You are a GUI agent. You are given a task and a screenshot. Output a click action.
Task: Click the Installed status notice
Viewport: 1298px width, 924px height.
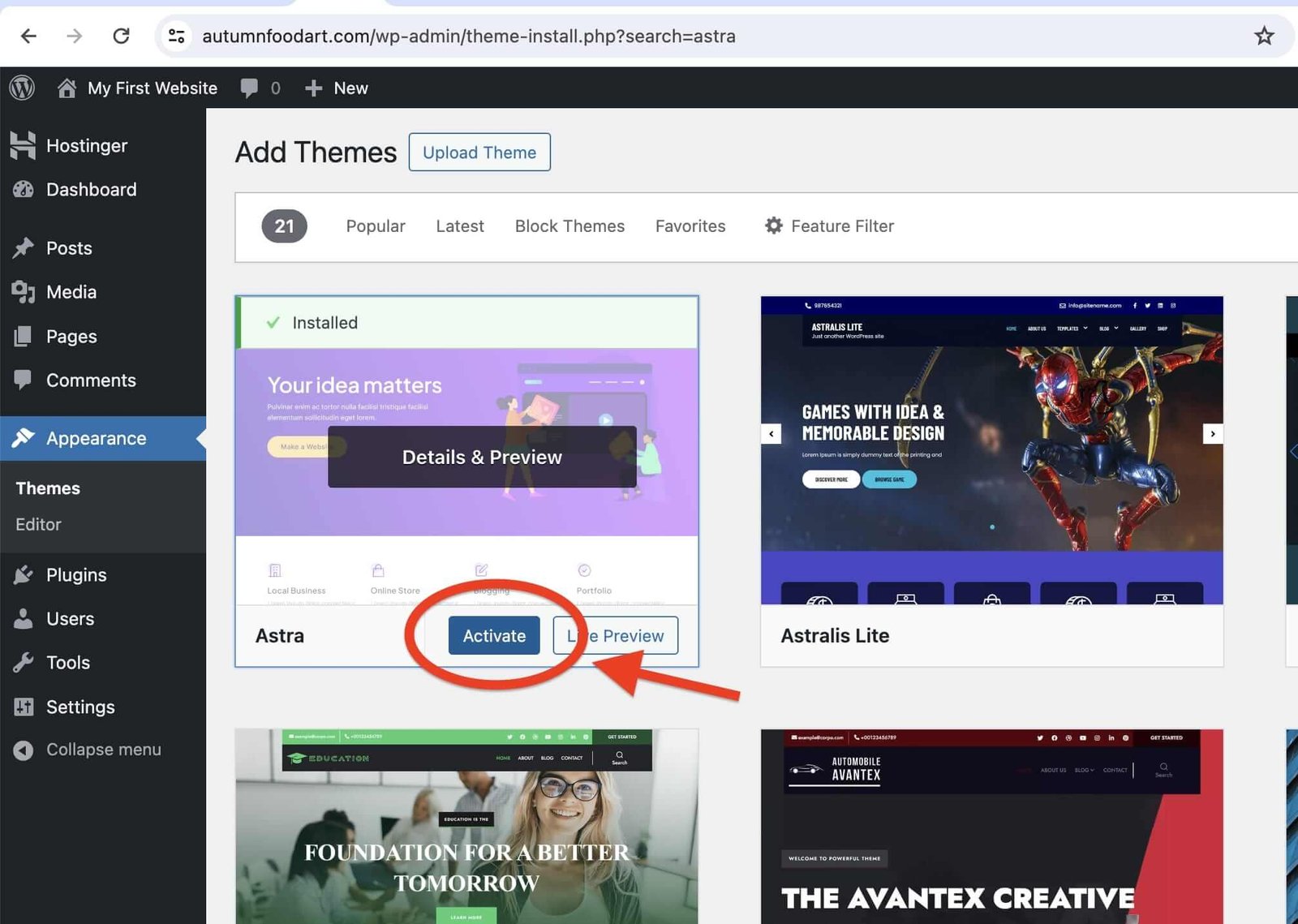click(466, 322)
